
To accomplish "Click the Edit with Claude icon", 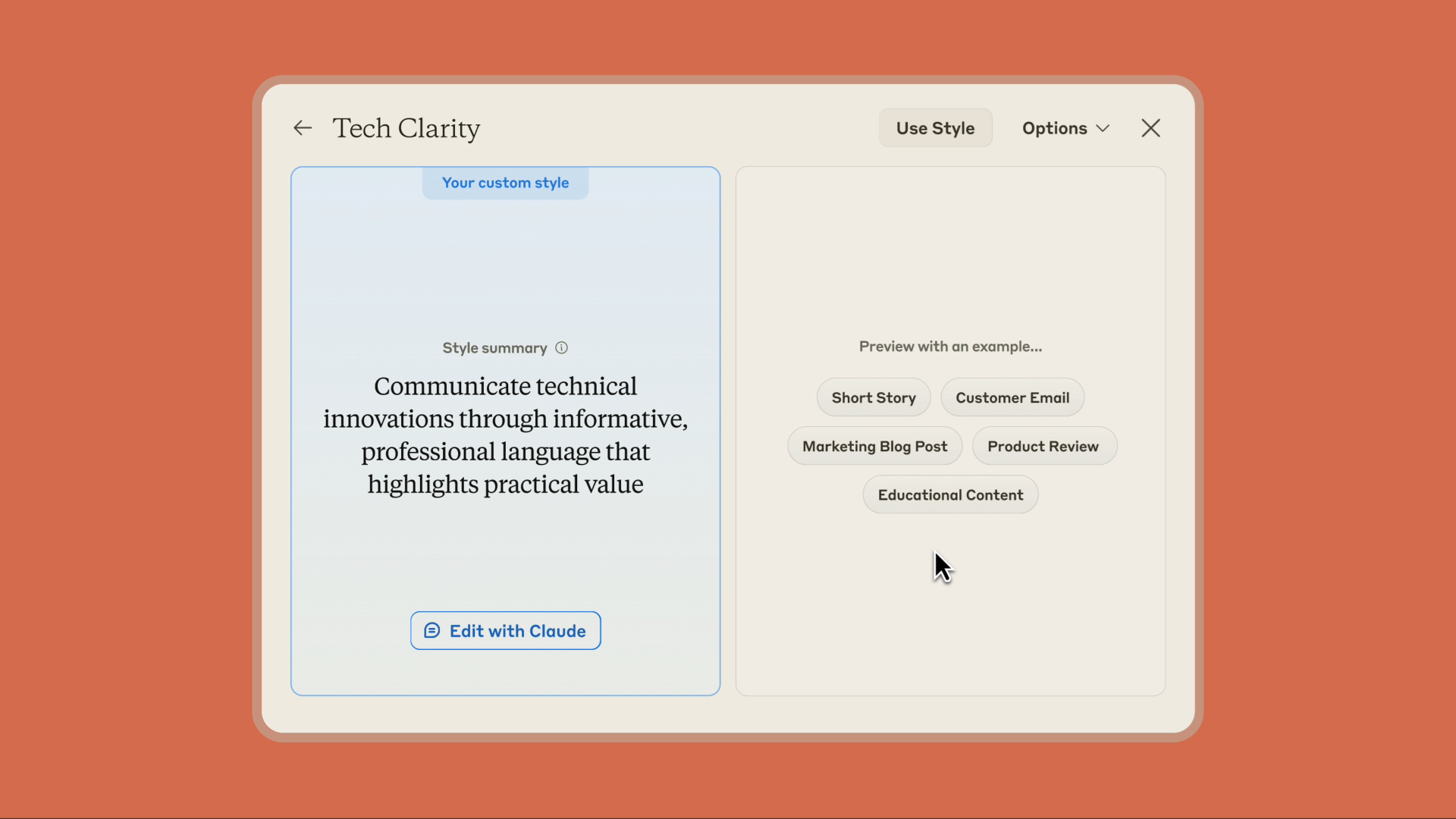I will pos(431,630).
